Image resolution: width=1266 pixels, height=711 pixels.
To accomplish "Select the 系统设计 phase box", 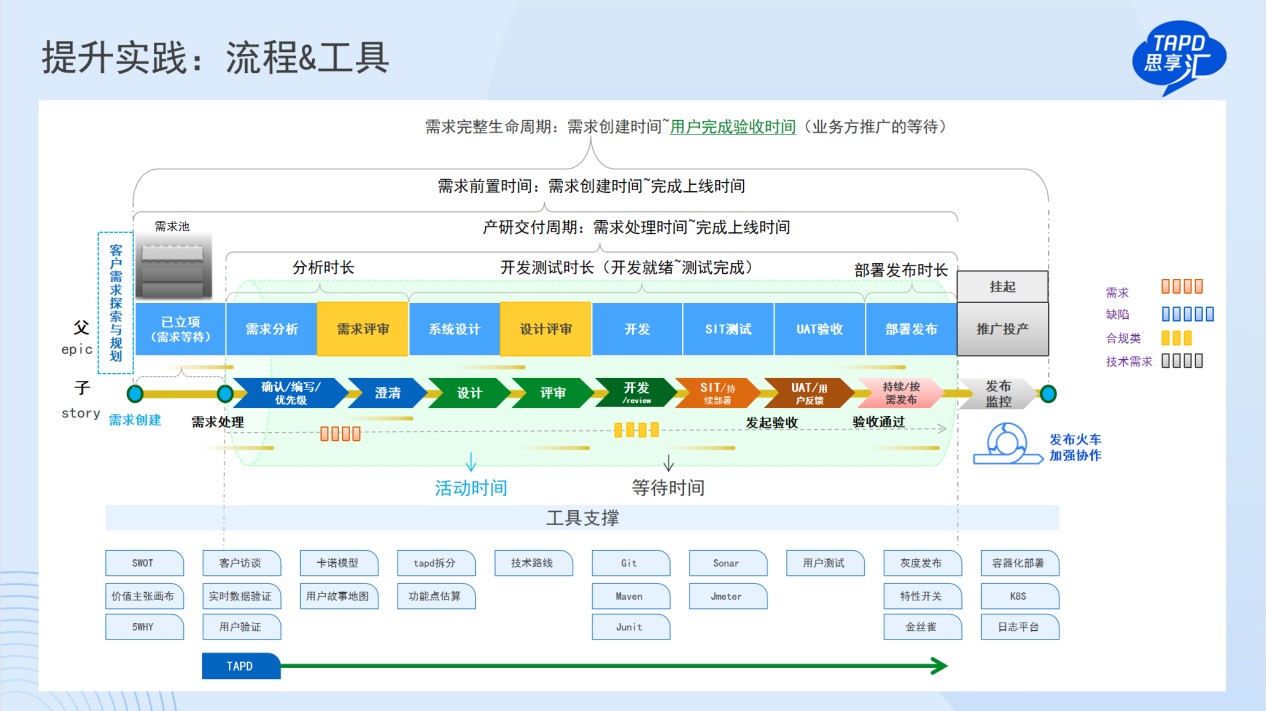I will (x=455, y=329).
